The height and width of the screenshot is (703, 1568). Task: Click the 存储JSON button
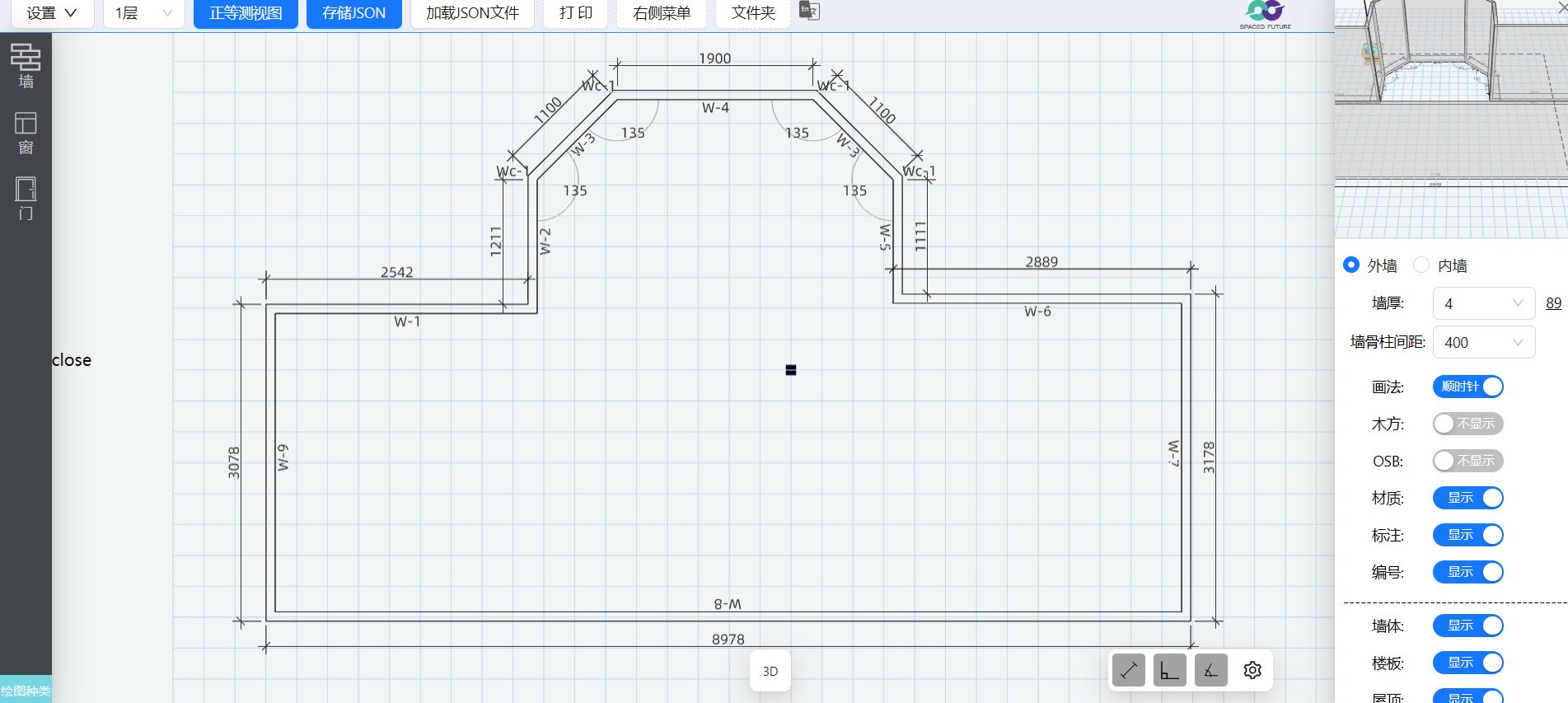click(353, 13)
